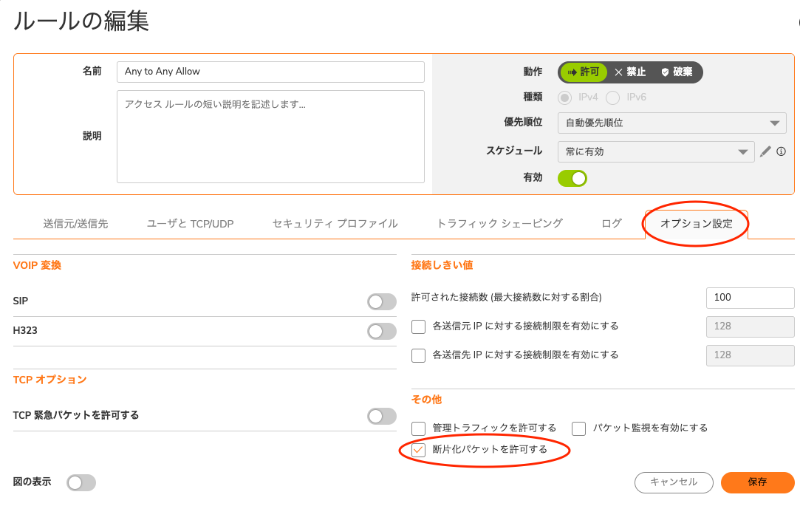Select the 破棄 discard action
800x506 pixels.
[x=677, y=72]
